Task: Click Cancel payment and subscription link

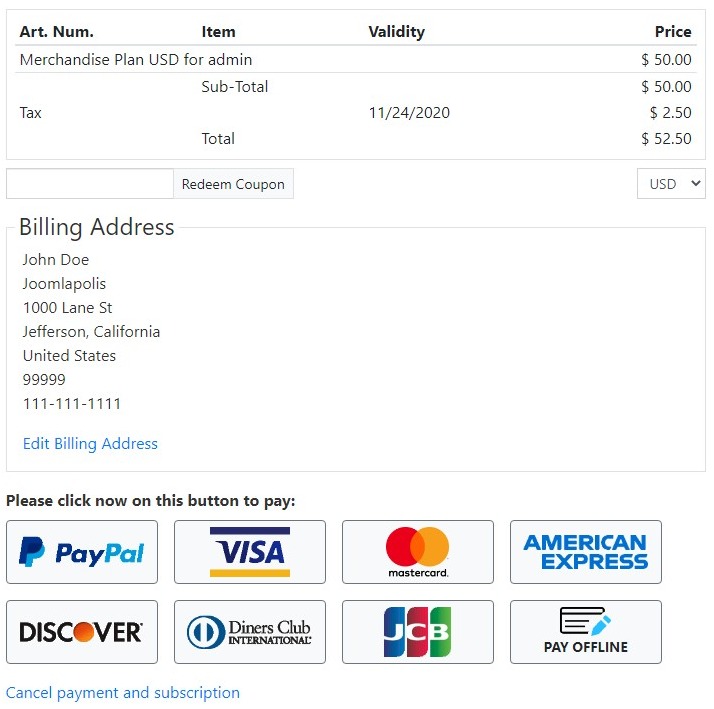Action: 122,693
